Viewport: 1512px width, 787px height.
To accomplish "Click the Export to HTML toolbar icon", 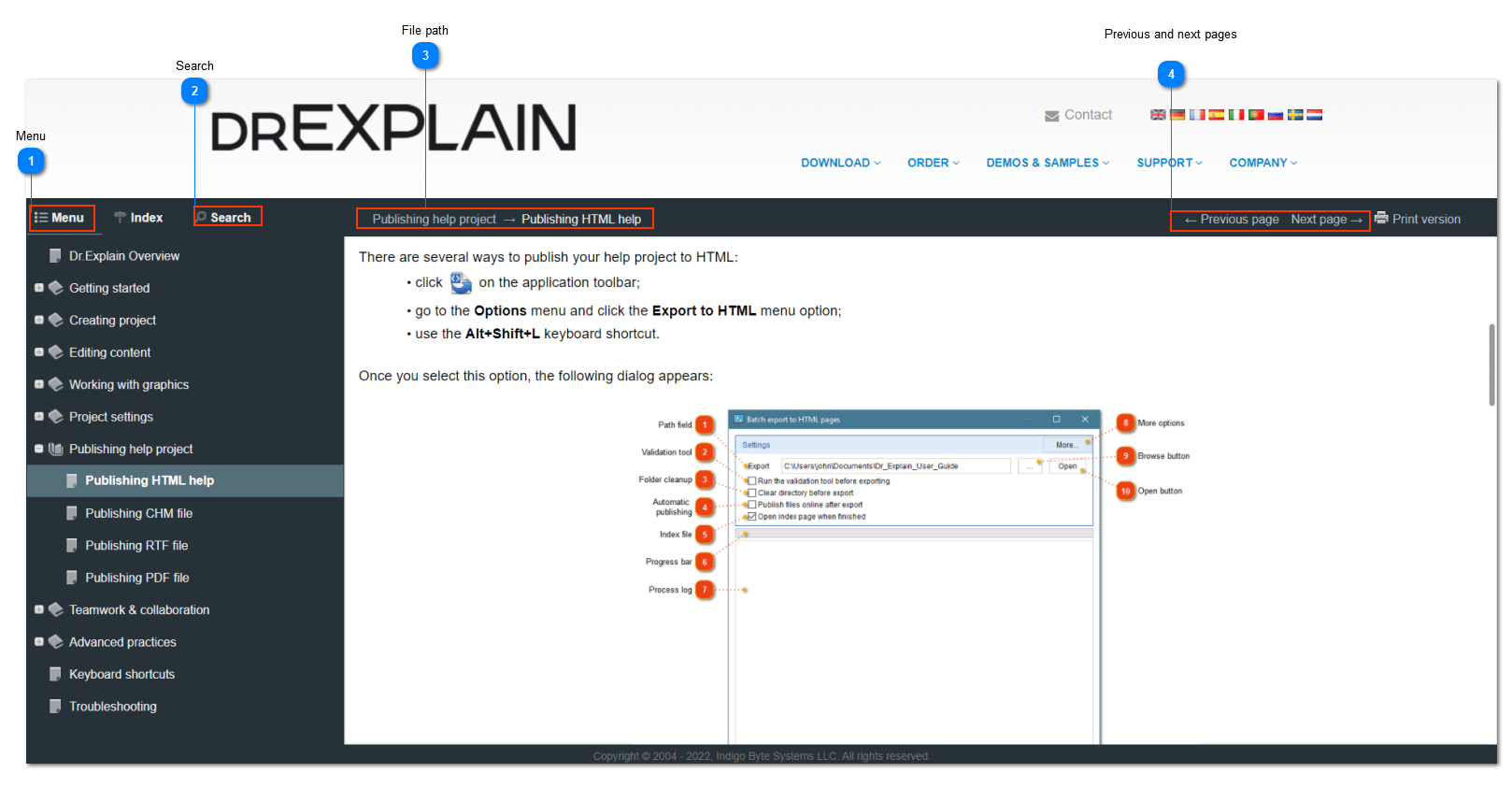I will [x=461, y=283].
